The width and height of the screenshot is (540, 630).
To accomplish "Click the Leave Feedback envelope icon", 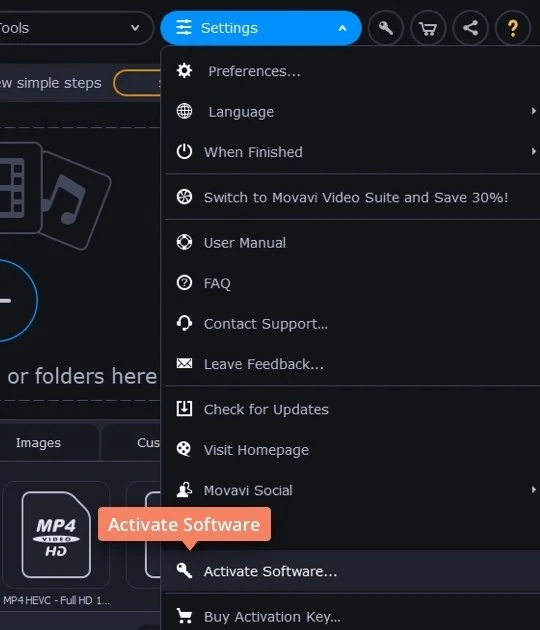I will [184, 364].
